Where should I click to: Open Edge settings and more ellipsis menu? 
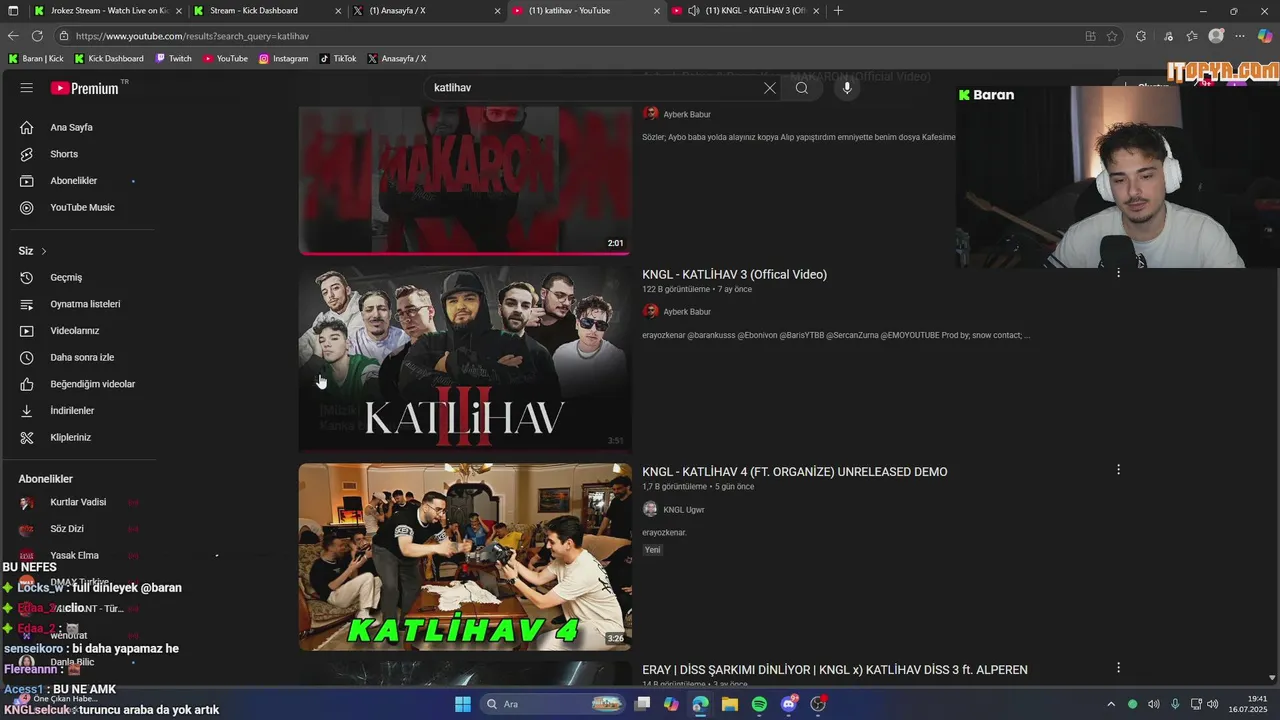tap(1240, 36)
